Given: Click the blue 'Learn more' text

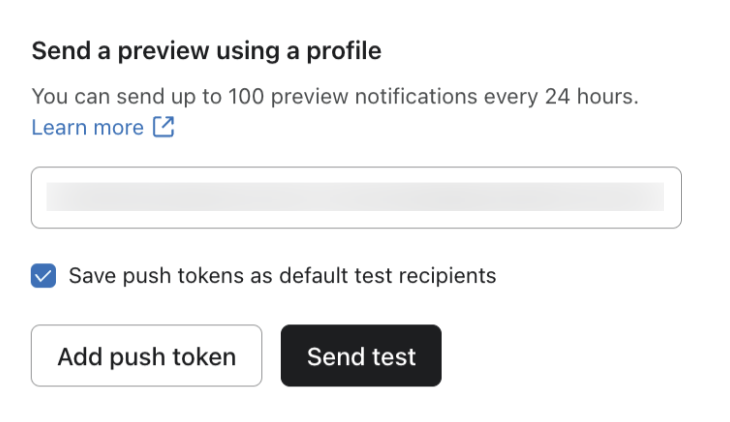Looking at the screenshot, I should pyautogui.click(x=88, y=127).
